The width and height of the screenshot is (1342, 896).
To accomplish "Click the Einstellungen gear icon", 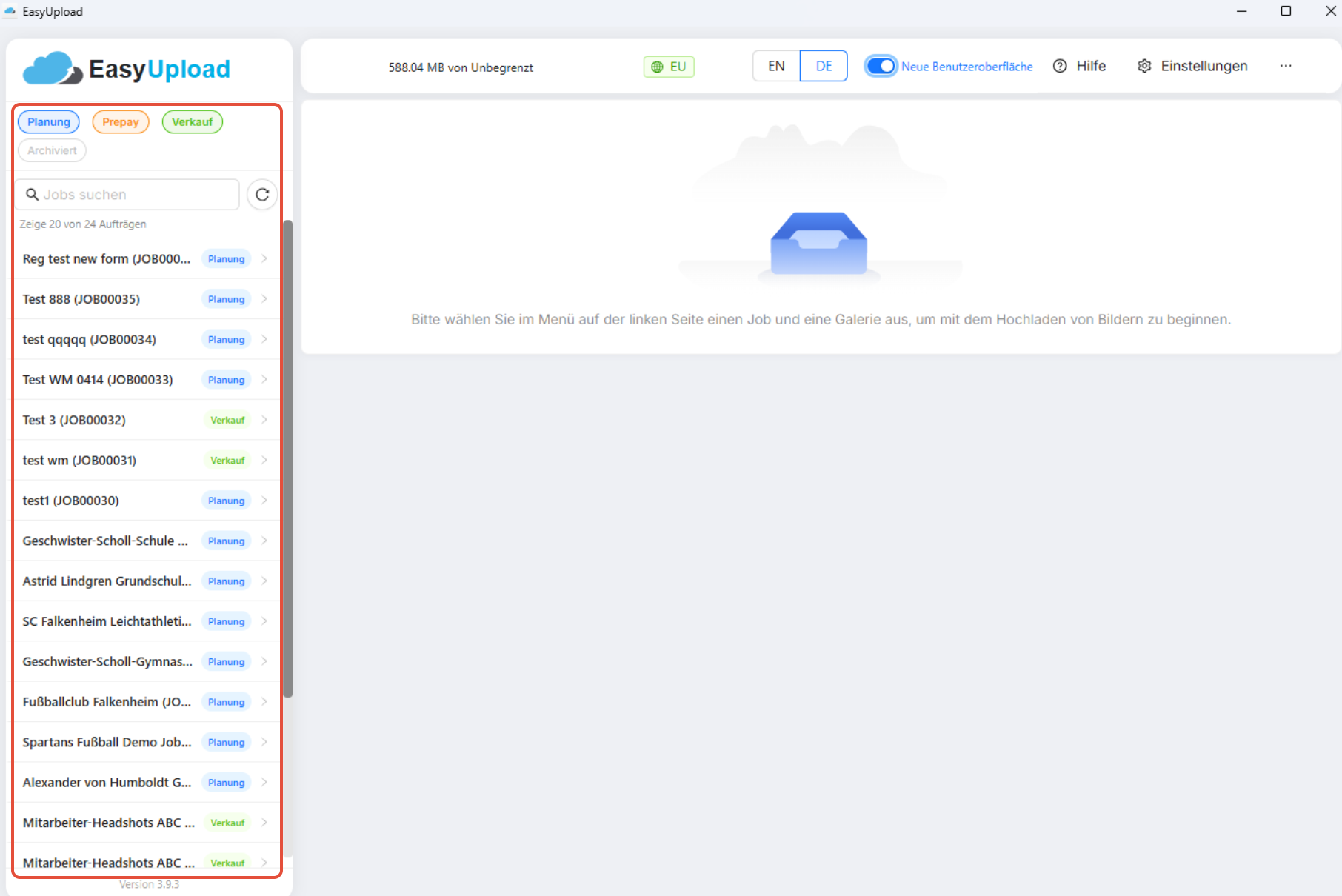I will (x=1144, y=66).
